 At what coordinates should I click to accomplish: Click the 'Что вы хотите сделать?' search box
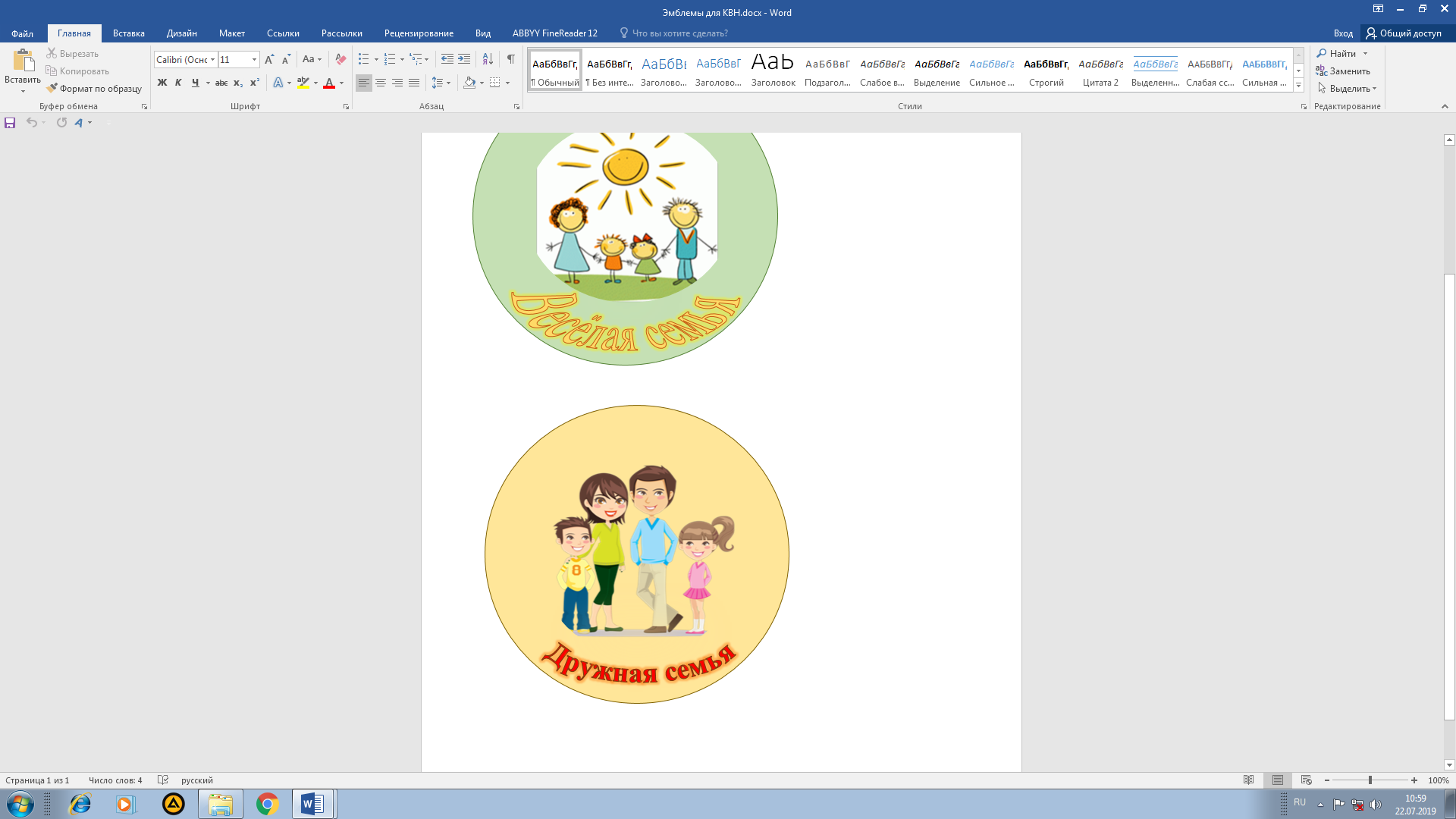click(673, 33)
